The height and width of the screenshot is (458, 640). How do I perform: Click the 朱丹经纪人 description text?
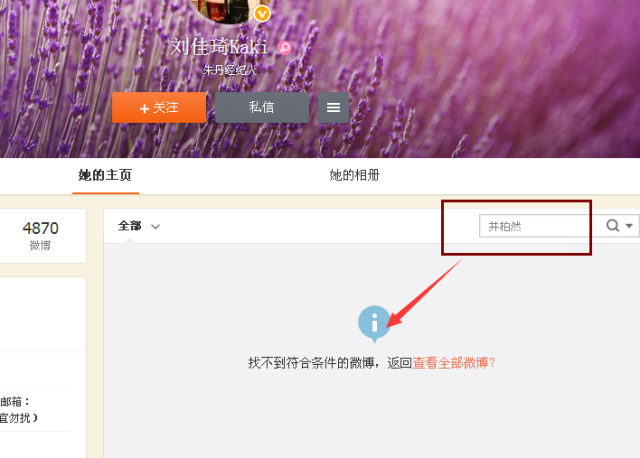pos(230,70)
